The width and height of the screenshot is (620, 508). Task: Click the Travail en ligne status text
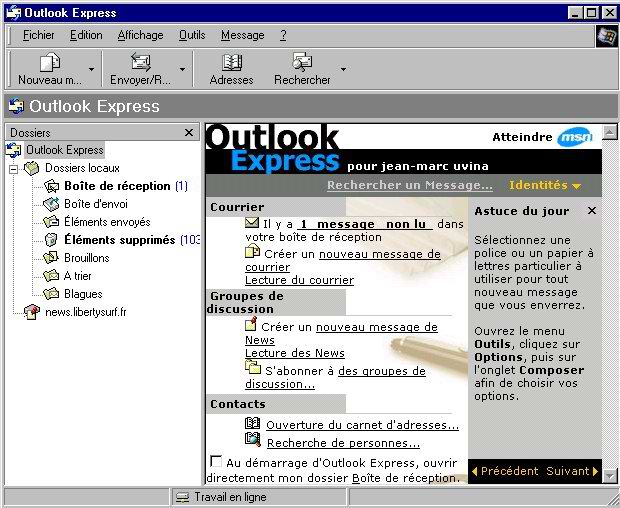(x=230, y=497)
